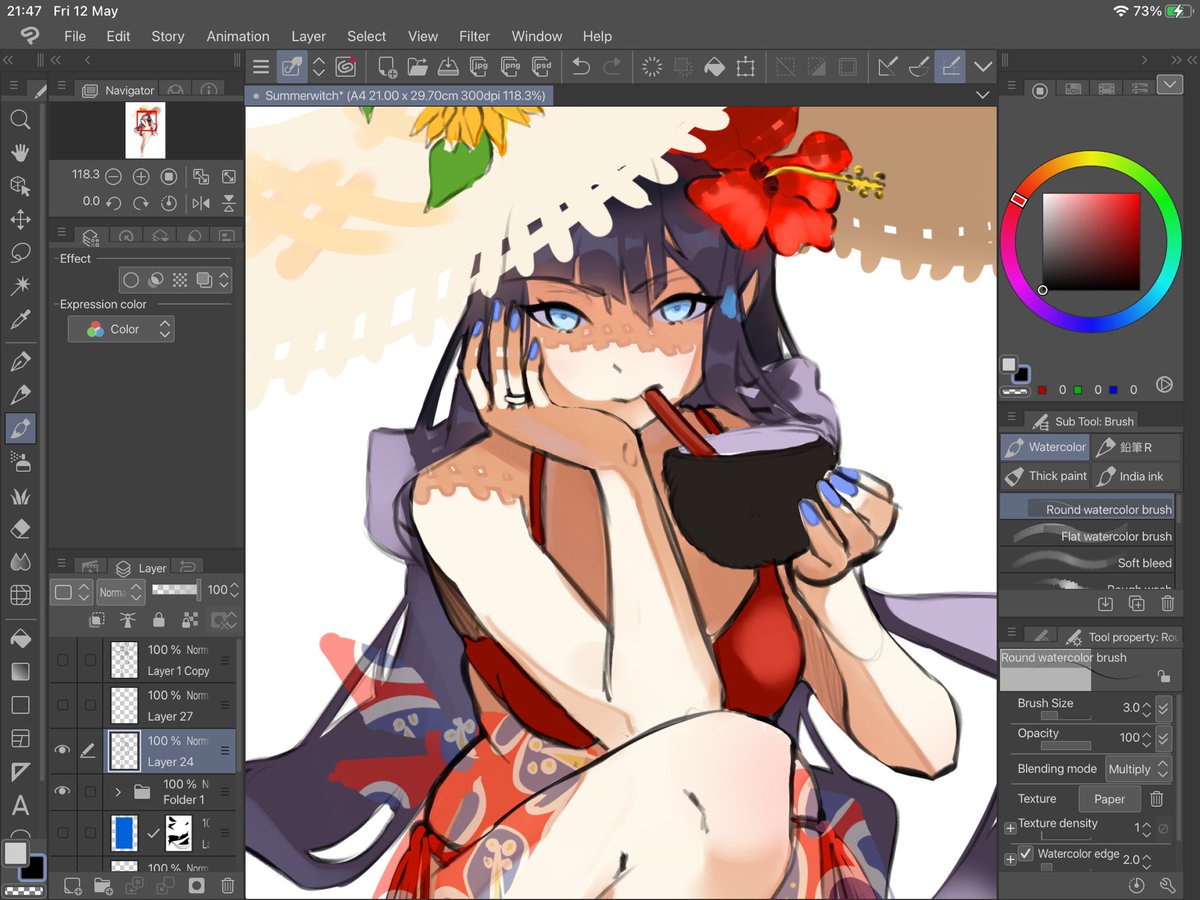
Task: Select the Text tool
Action: [20, 806]
